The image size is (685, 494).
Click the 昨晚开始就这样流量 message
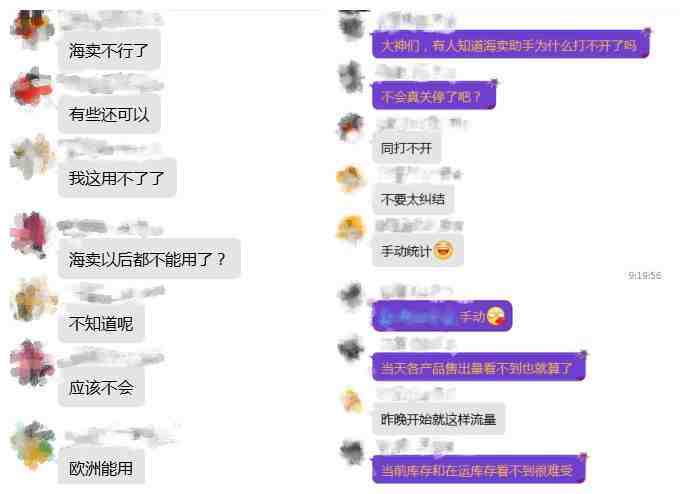[x=439, y=419]
